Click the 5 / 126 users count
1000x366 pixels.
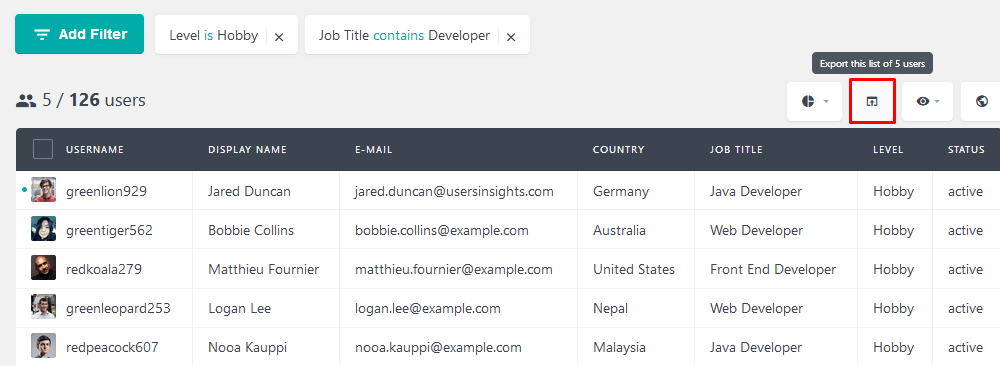(x=94, y=100)
